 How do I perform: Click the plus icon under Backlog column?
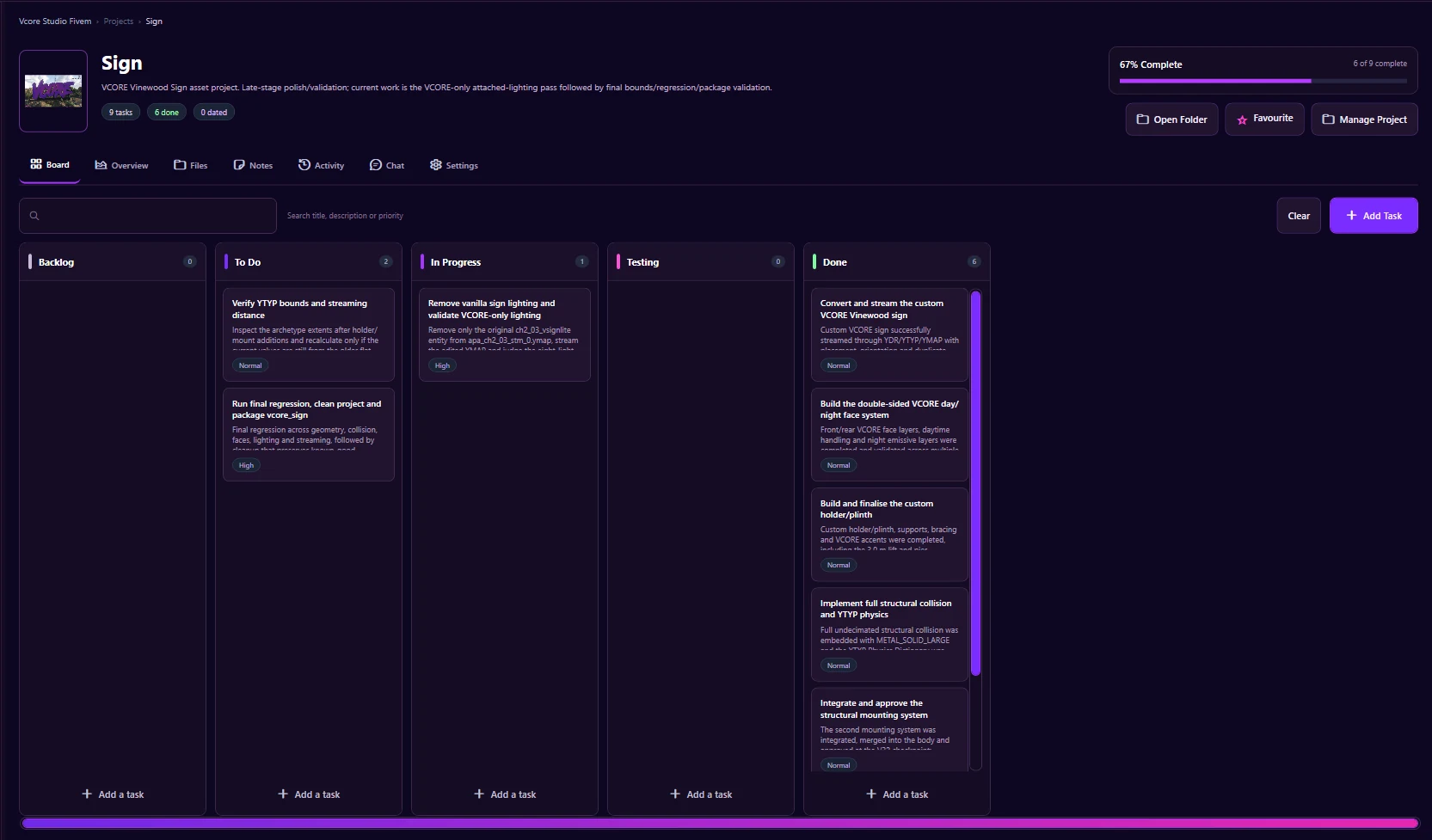(87, 794)
